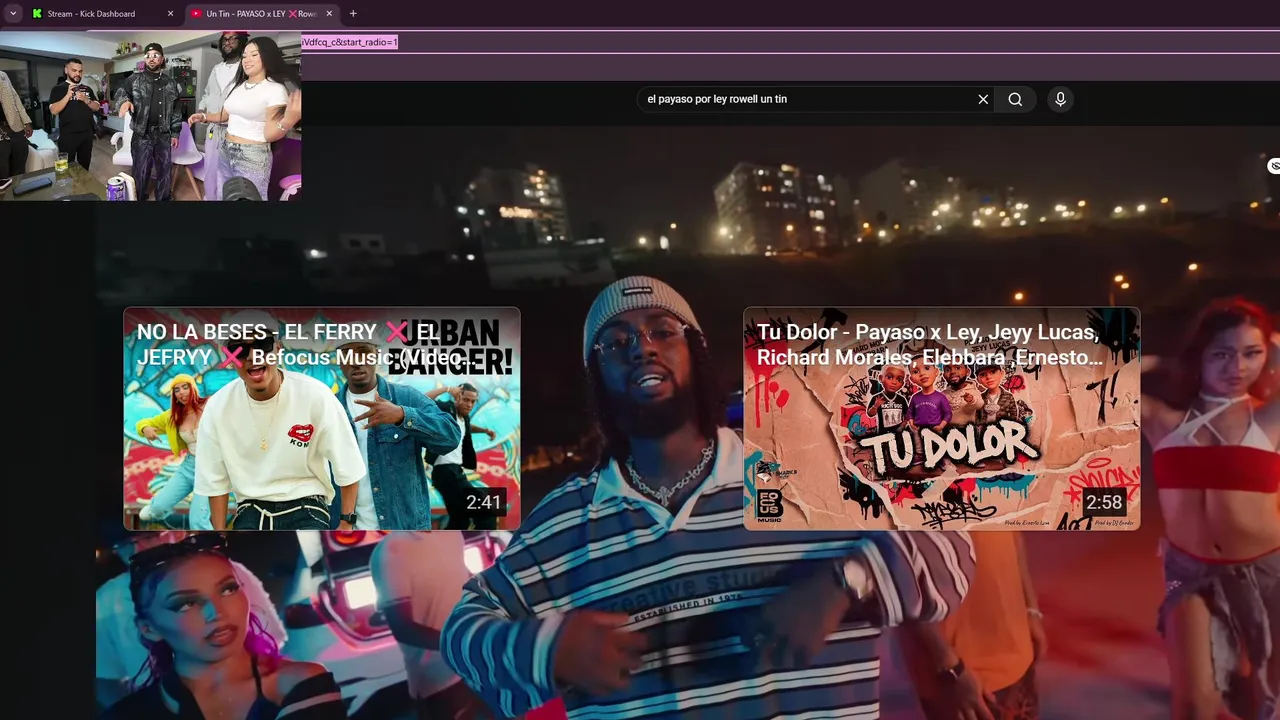The width and height of the screenshot is (1280, 720).
Task: Click the Kick favicon on first tab
Action: tap(37, 14)
